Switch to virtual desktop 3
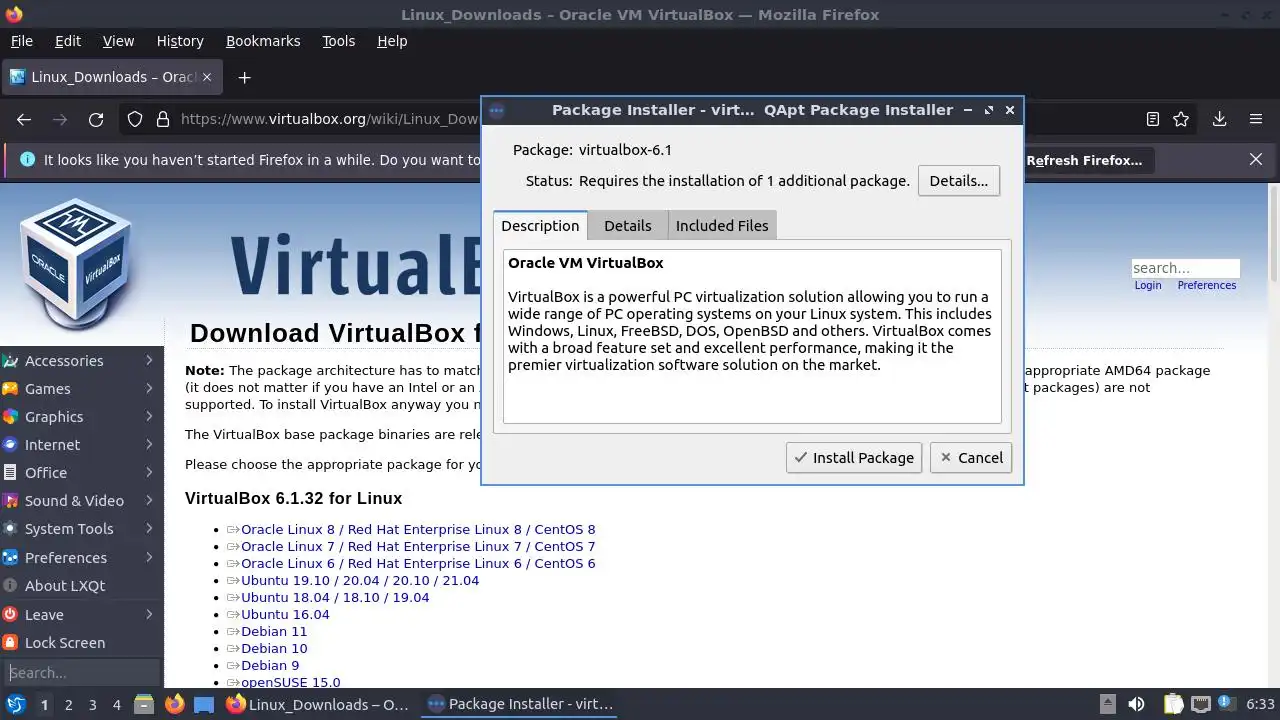The image size is (1280, 720). click(92, 704)
